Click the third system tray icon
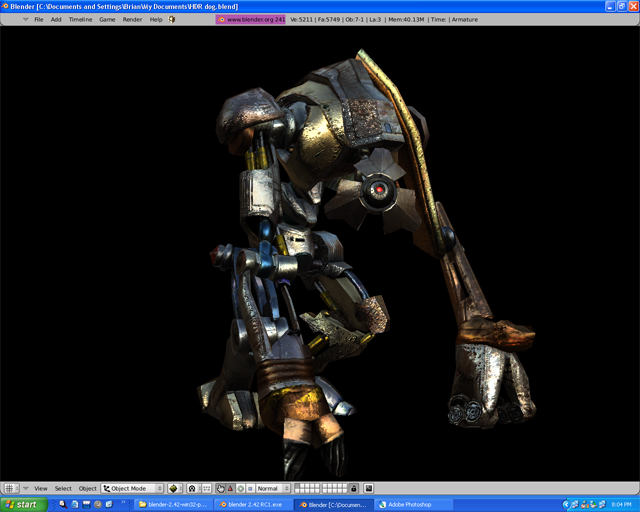Image resolution: width=640 pixels, height=512 pixels. click(x=593, y=505)
